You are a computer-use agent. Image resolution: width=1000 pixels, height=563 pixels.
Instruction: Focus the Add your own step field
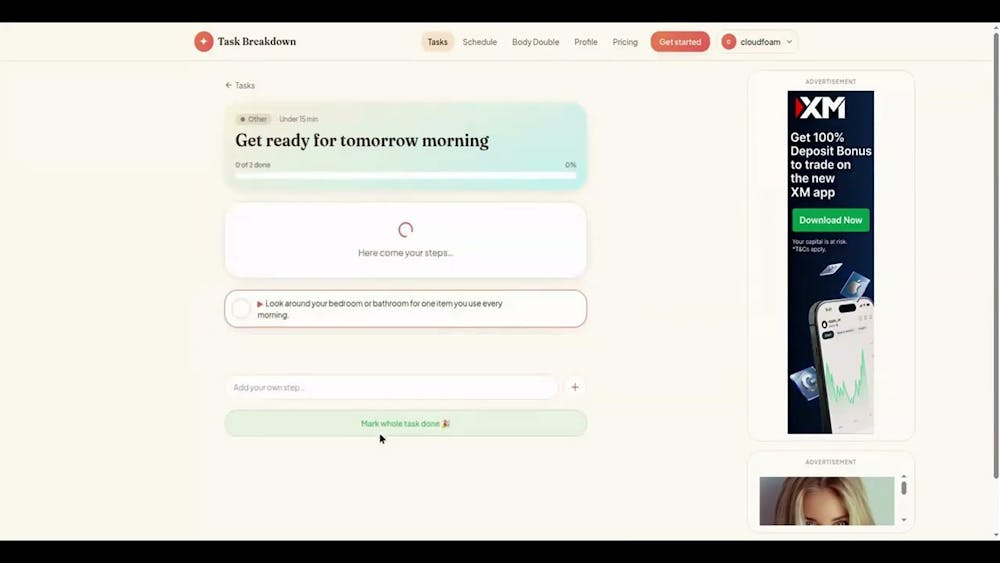(x=391, y=387)
